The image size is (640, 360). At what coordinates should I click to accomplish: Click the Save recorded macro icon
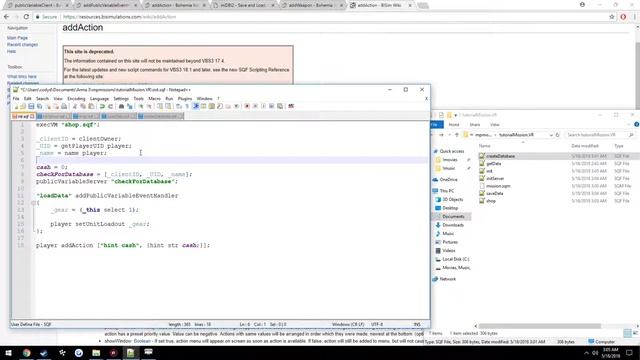(280, 106)
